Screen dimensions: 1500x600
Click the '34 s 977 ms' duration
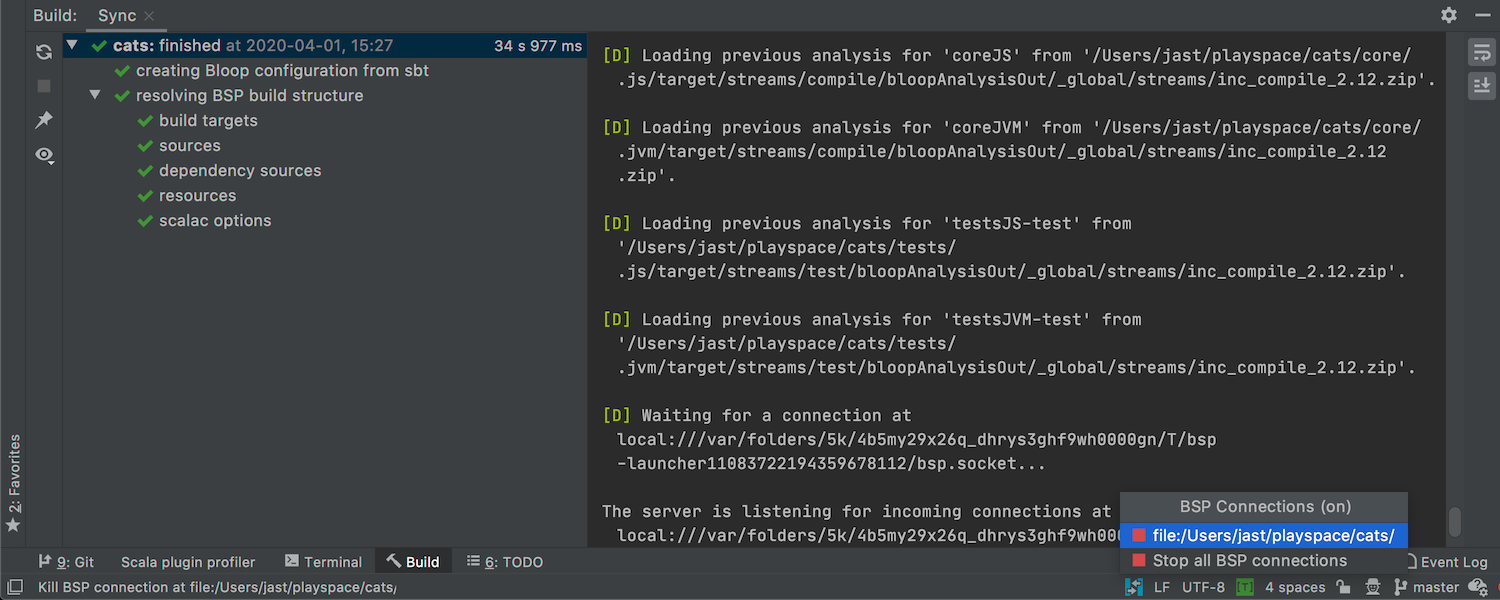(x=538, y=45)
